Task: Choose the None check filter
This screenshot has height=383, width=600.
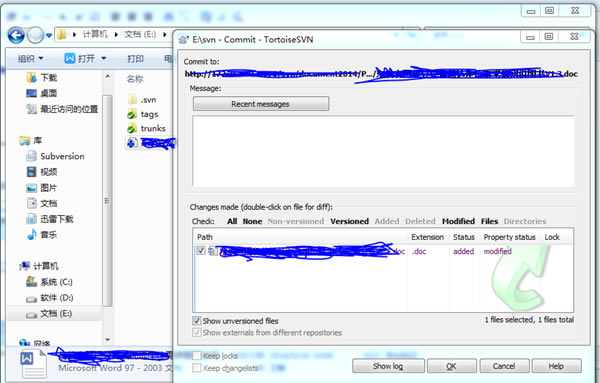Action: click(x=252, y=221)
